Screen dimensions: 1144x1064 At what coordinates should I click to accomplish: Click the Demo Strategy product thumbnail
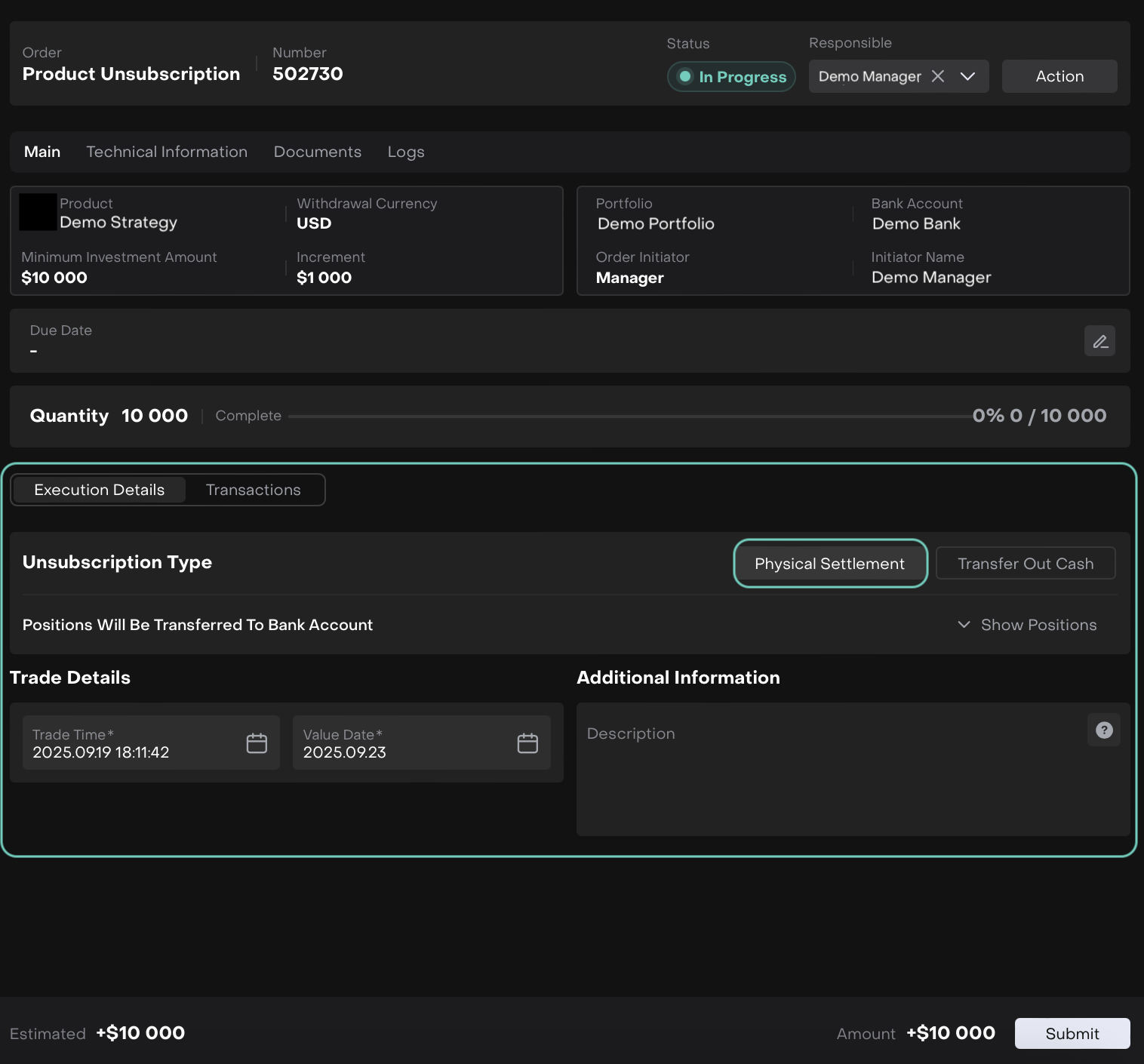tap(38, 212)
